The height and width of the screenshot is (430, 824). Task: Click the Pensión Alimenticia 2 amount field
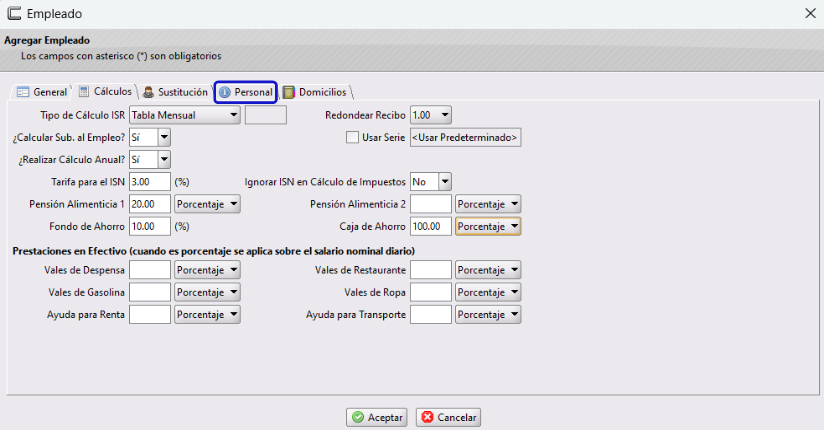pos(430,204)
